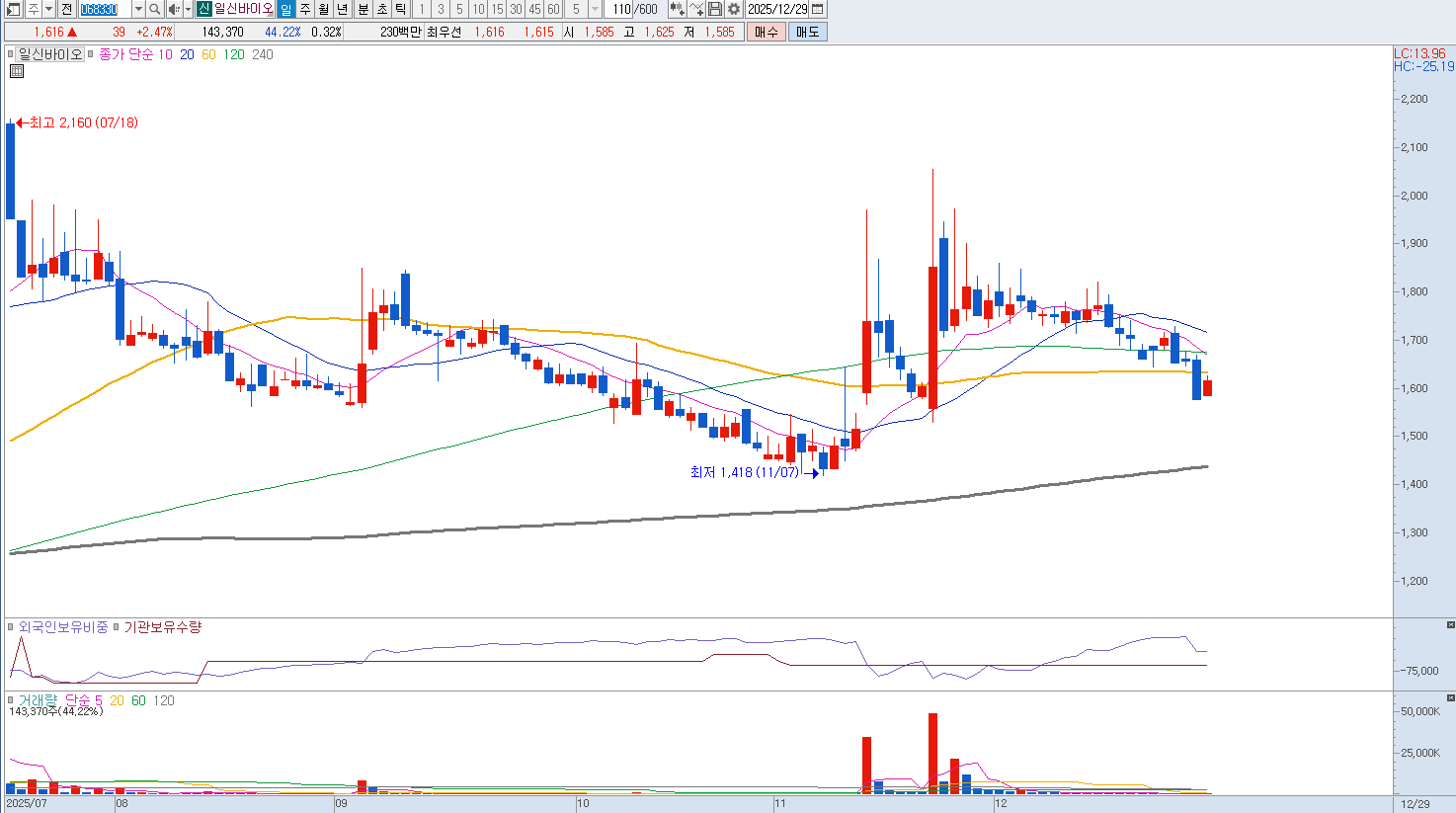The image size is (1456, 813).
Task: Click the top-left window layout icon
Action: [13, 9]
